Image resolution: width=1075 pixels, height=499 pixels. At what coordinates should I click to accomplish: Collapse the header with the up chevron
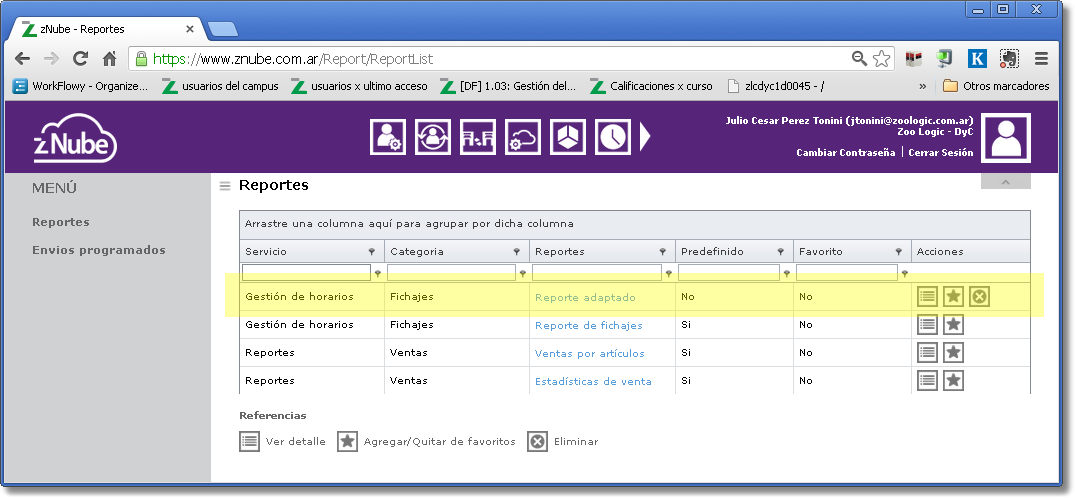(x=1005, y=182)
